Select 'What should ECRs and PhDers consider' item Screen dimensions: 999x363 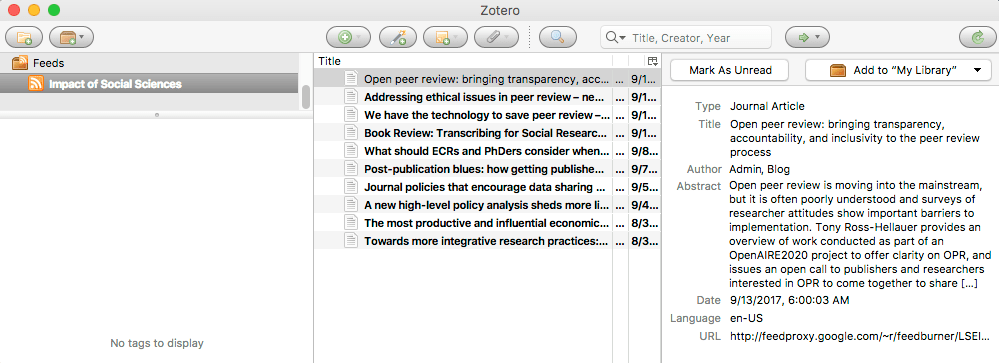tap(487, 151)
